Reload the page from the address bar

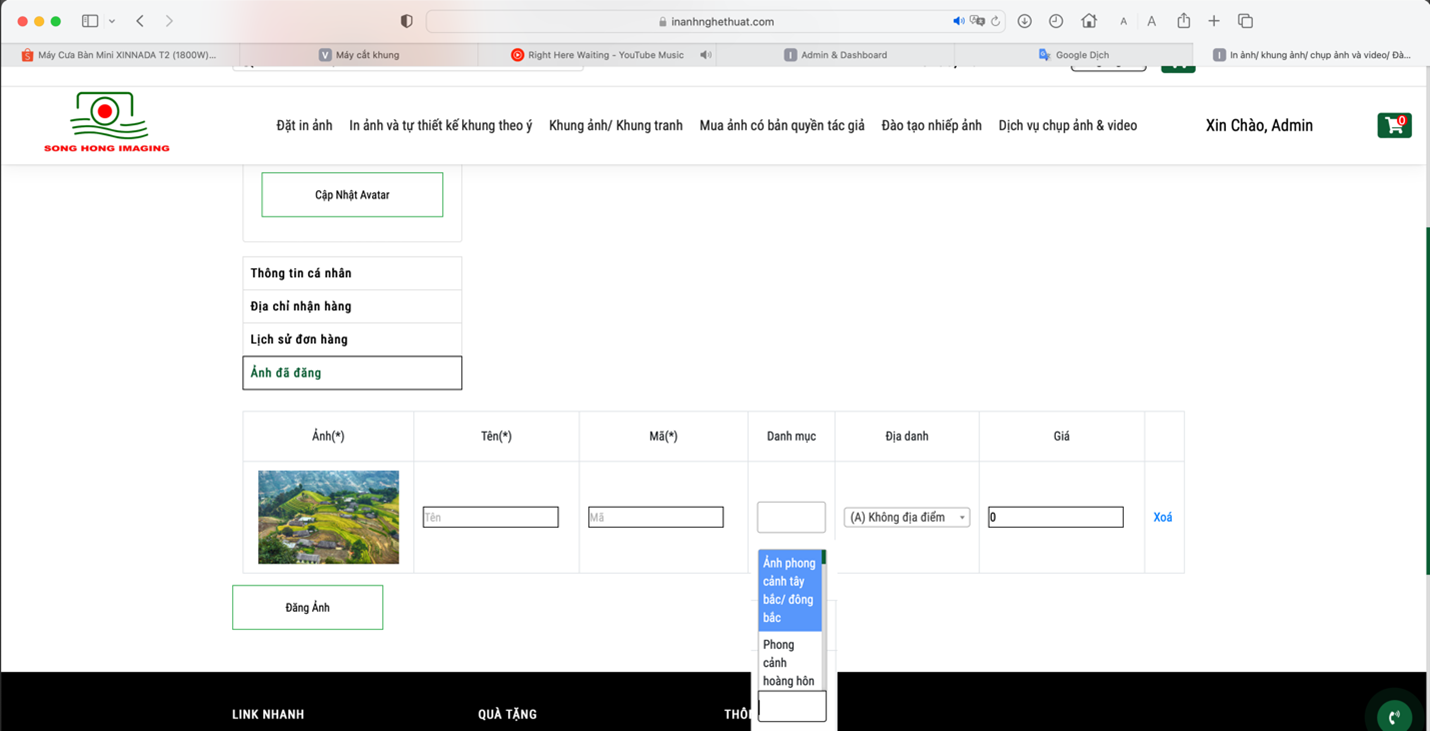pyautogui.click(x=995, y=21)
